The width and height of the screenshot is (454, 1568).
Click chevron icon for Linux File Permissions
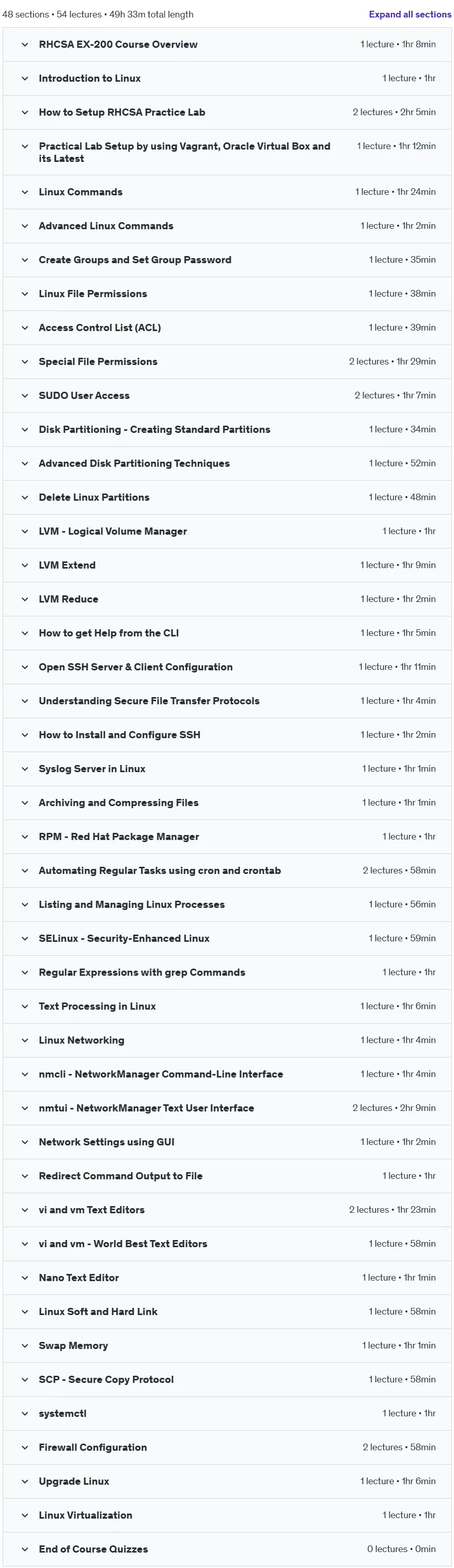(25, 294)
